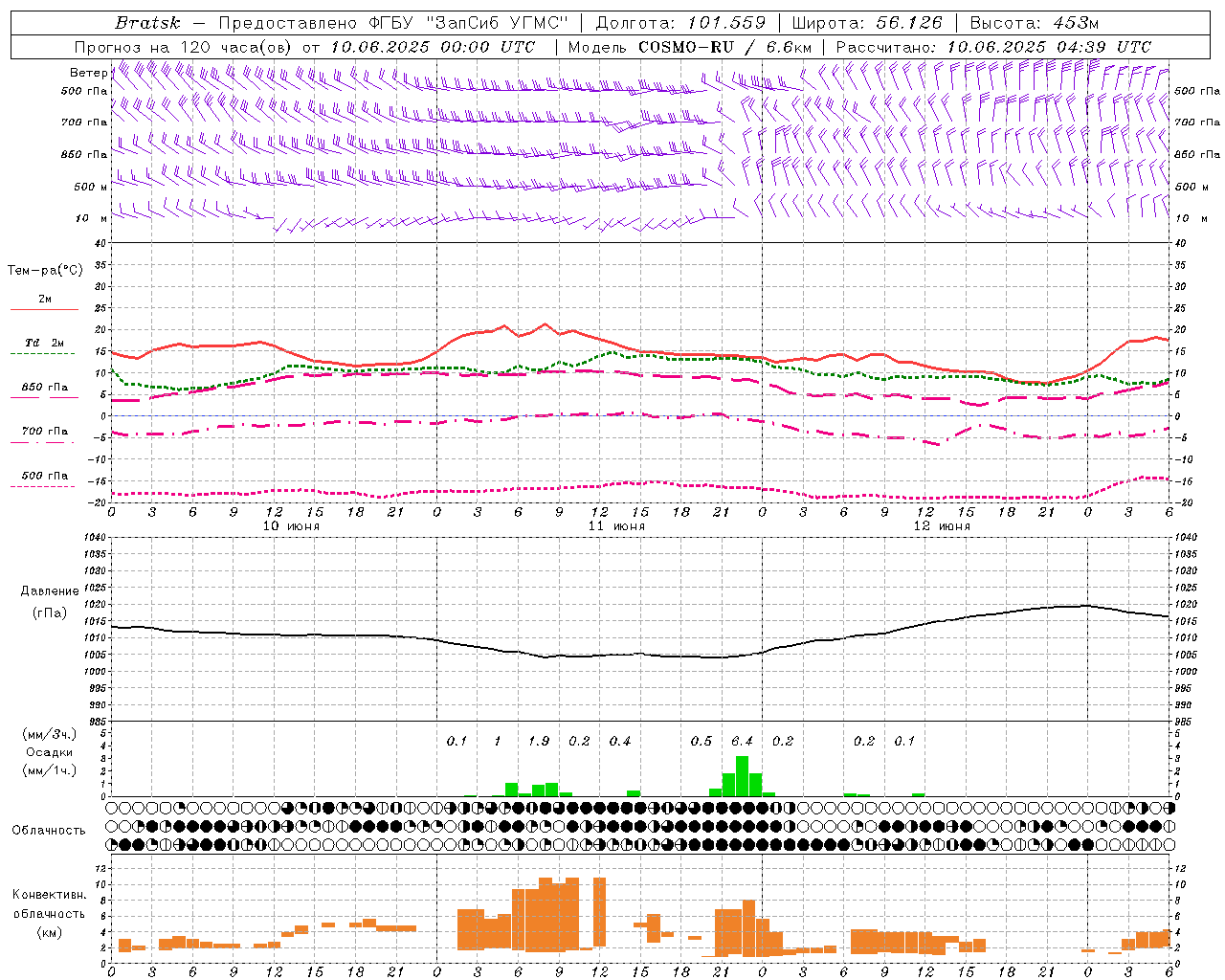Click the "850 гПа" temperature legend entry
1225x980 pixels.
pos(45,388)
